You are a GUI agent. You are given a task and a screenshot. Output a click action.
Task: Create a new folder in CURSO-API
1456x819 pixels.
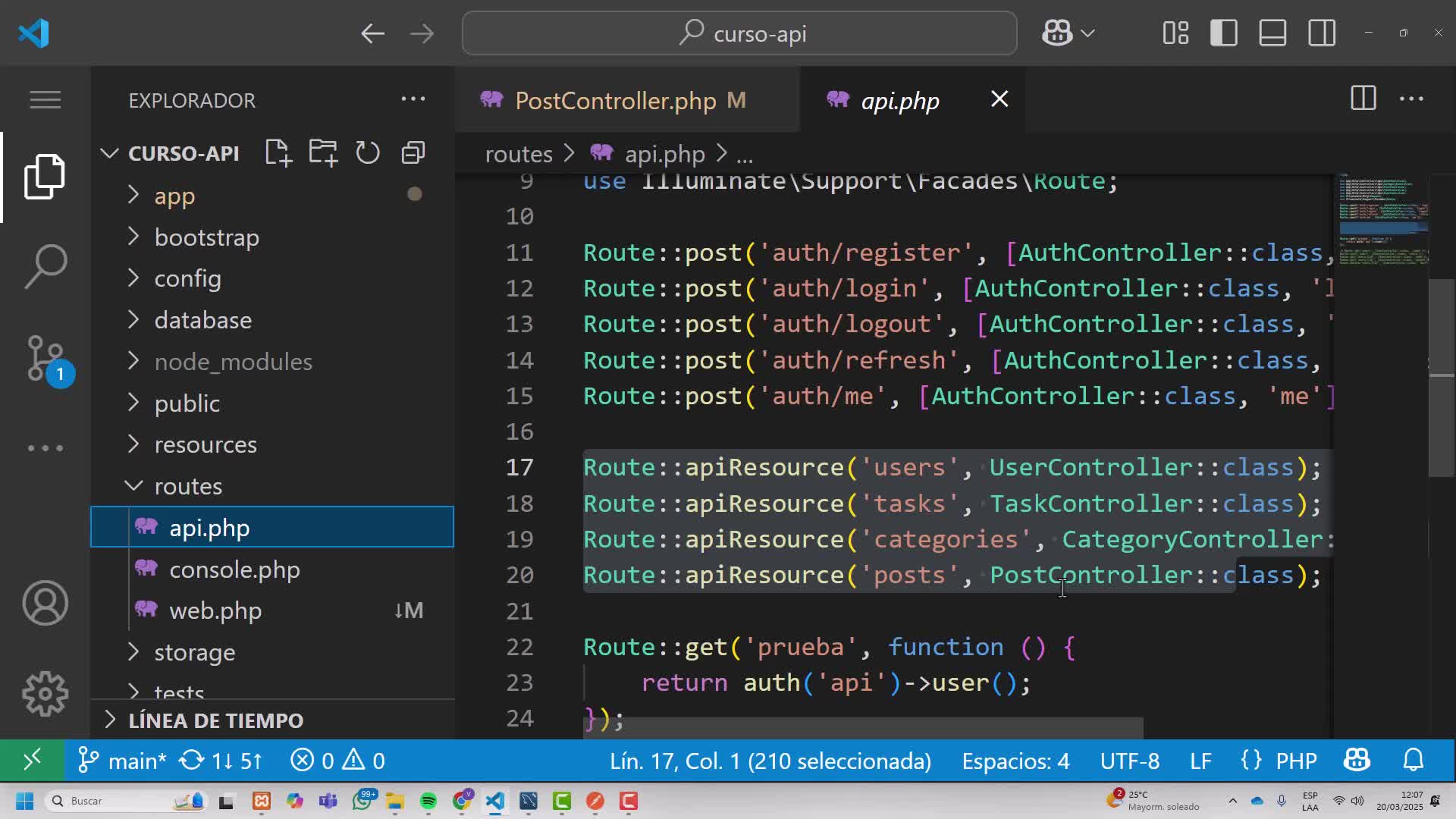(x=323, y=153)
